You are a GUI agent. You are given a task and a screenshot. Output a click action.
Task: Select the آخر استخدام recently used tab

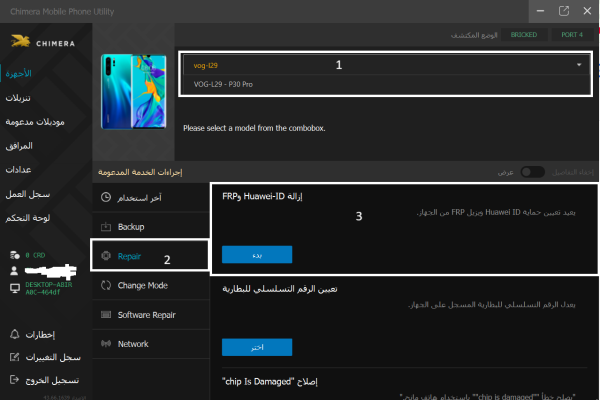pos(151,198)
